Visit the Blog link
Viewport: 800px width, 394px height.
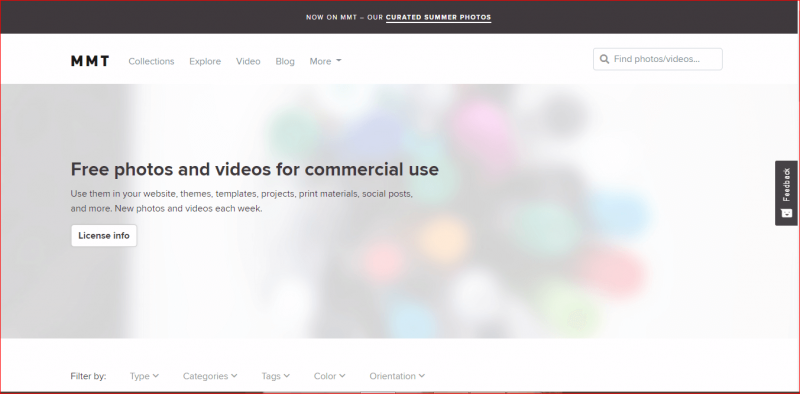click(285, 61)
